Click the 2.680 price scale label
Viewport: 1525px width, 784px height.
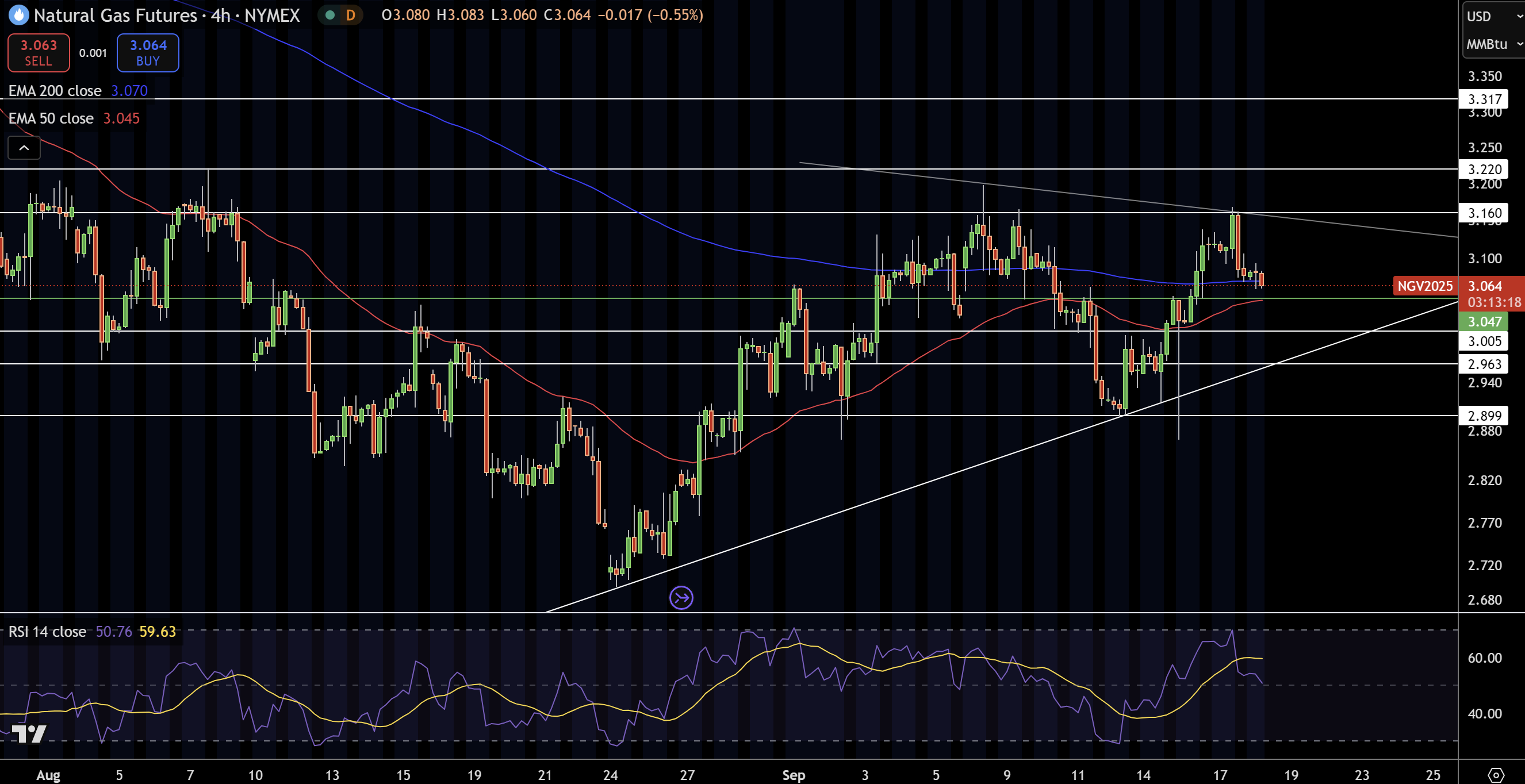click(x=1485, y=600)
